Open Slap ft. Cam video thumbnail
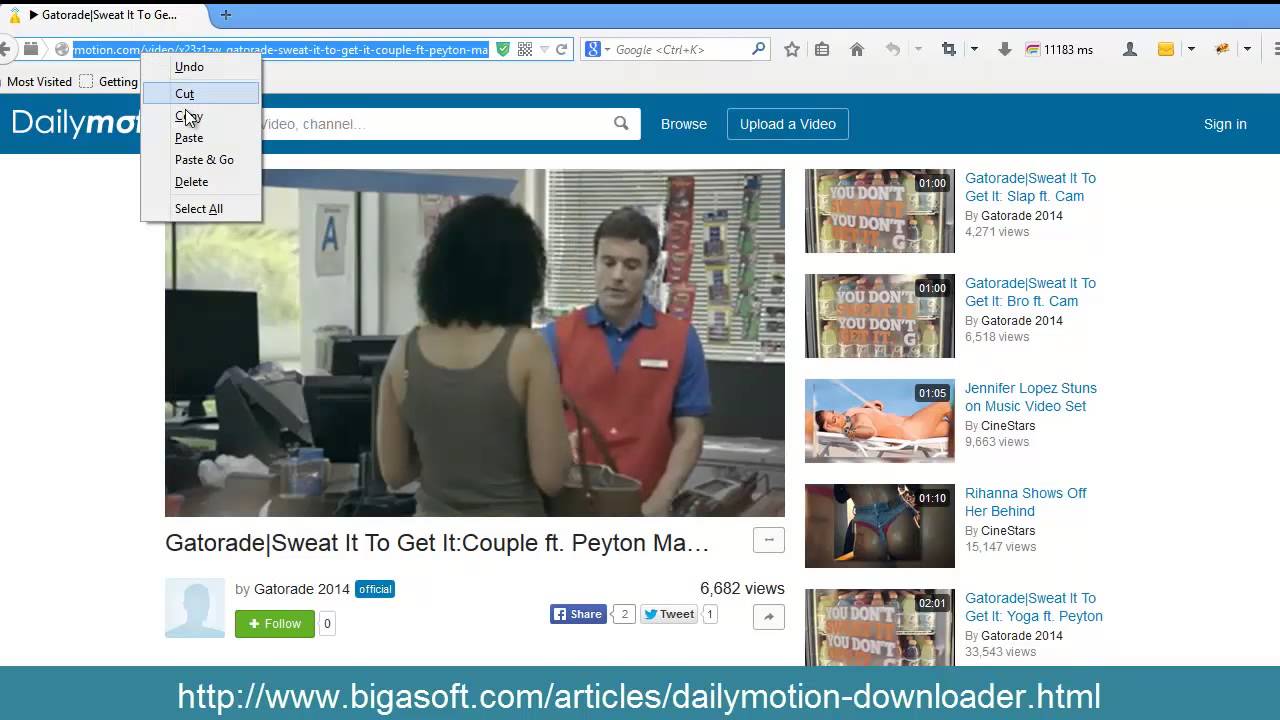This screenshot has height=720, width=1280. 880,211
